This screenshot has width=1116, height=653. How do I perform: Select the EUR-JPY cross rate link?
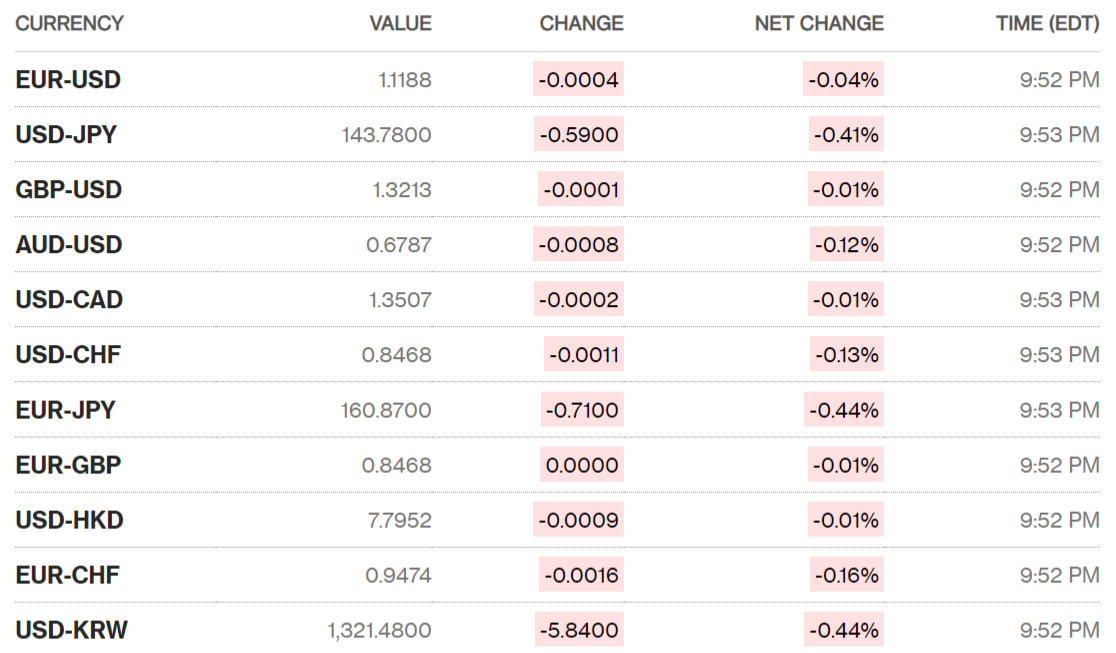pos(65,410)
